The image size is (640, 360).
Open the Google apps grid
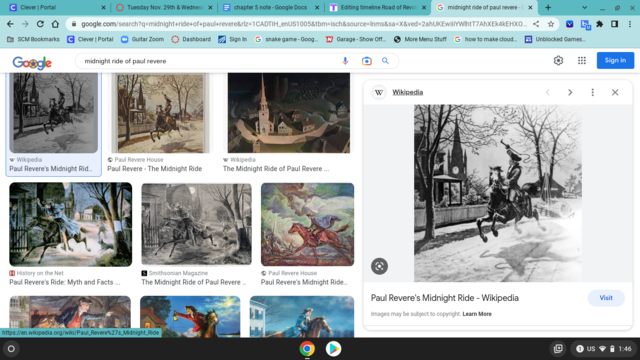coord(582,60)
